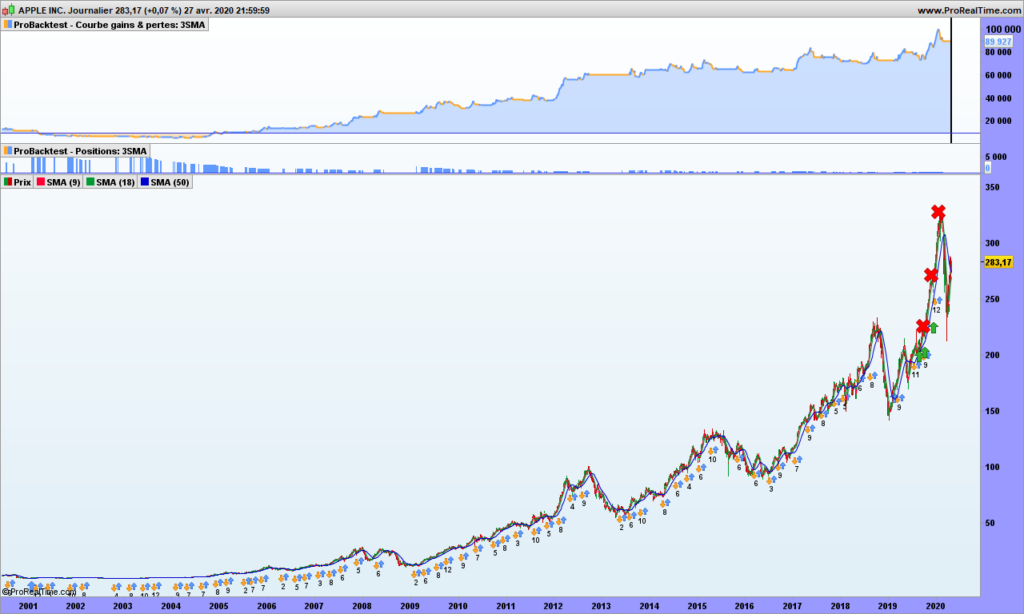Click the 2018 year label on the time axis

(x=840, y=606)
